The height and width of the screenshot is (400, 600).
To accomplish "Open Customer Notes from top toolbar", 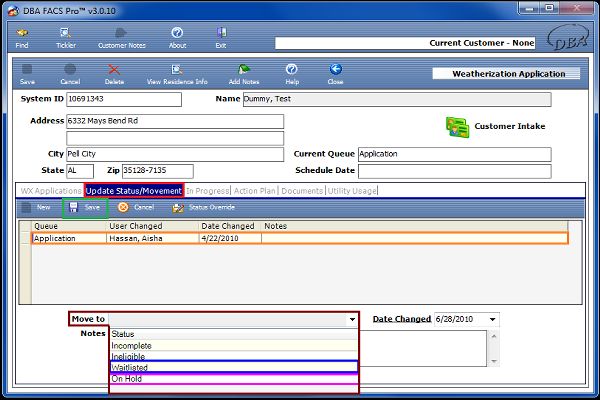I will (122, 38).
